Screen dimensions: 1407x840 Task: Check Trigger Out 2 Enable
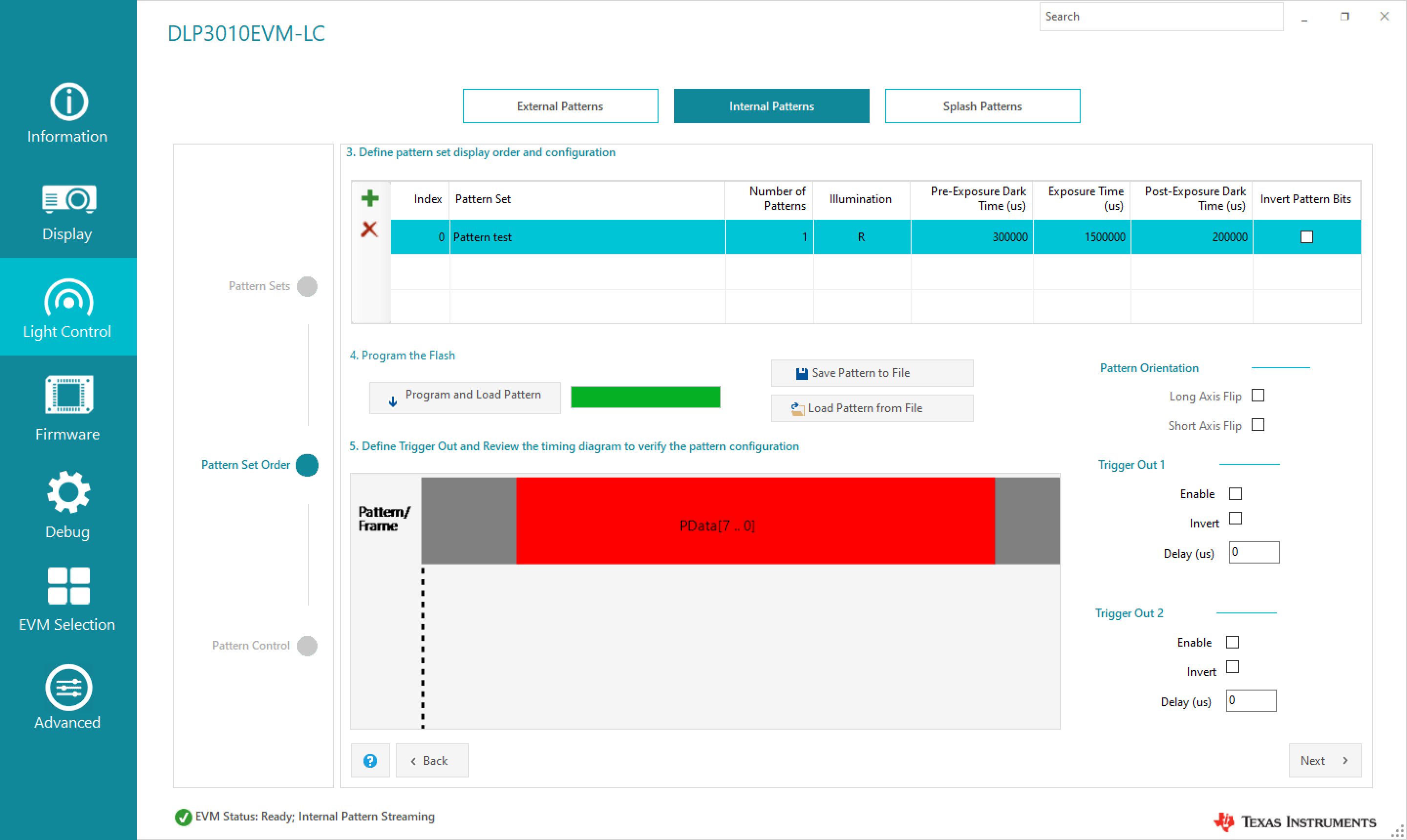coord(1233,642)
